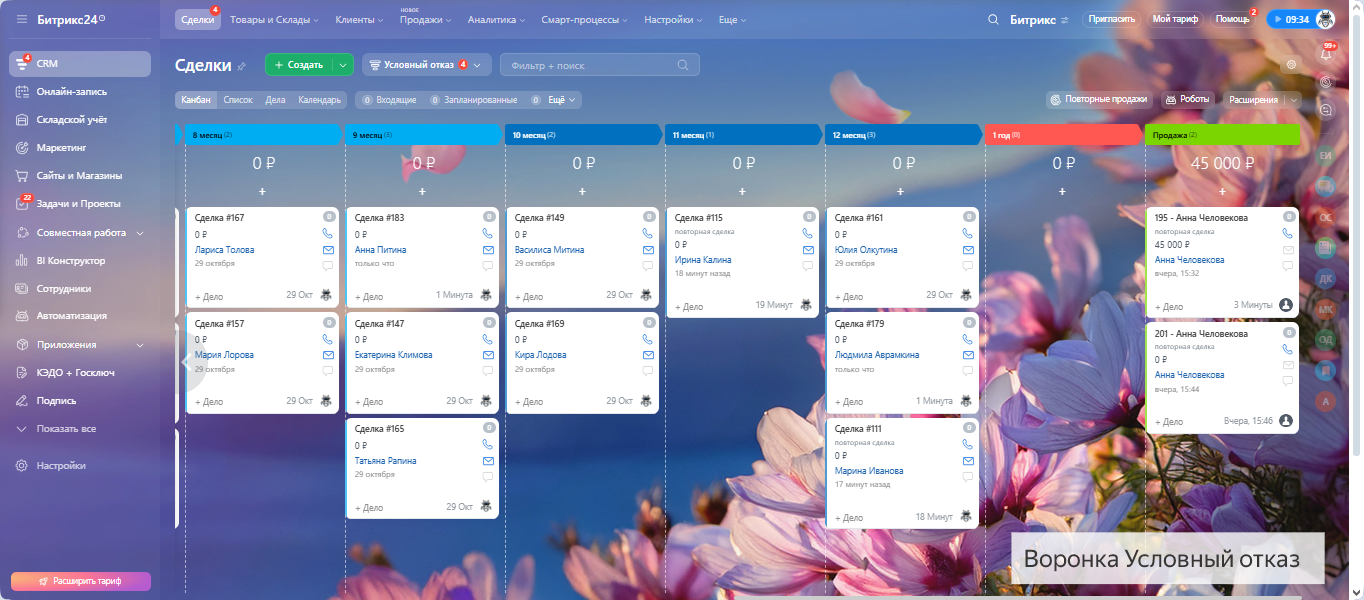Open Задачи и Проекты in sidebar
The height and width of the screenshot is (600, 1364).
[x=80, y=204]
